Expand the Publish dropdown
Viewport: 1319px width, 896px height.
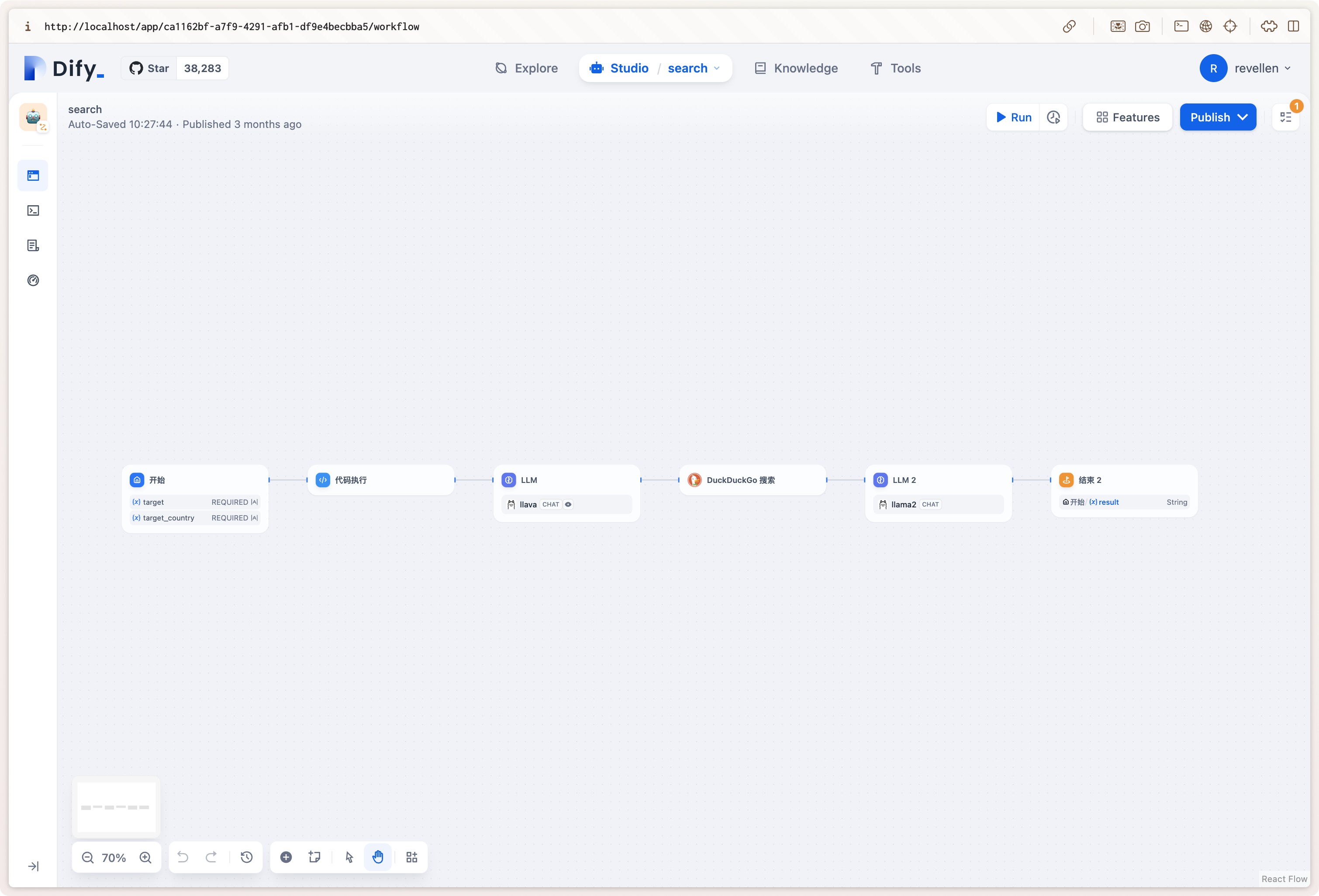tap(1243, 117)
